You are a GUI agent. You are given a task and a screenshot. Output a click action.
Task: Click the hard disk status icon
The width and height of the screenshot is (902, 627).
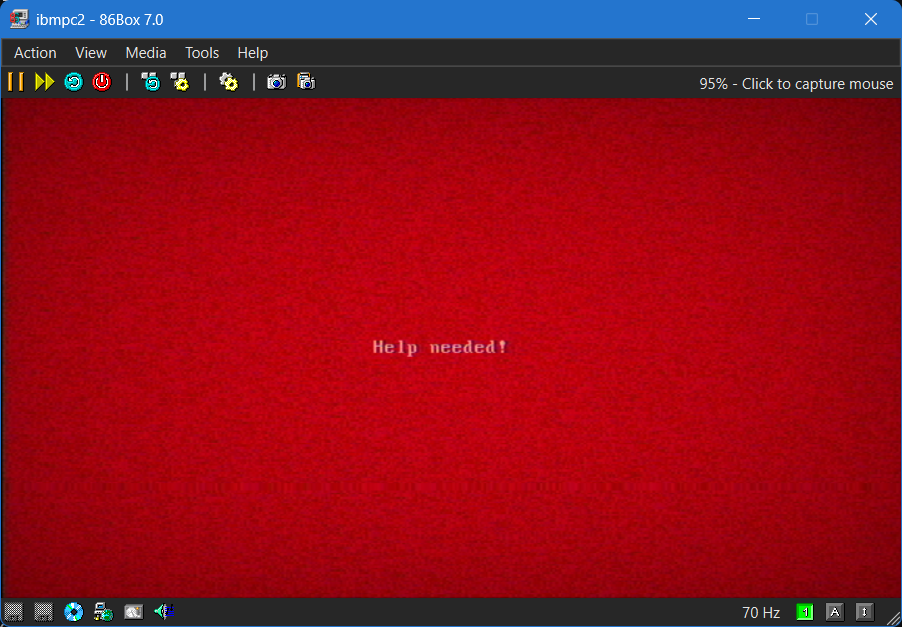point(133,612)
